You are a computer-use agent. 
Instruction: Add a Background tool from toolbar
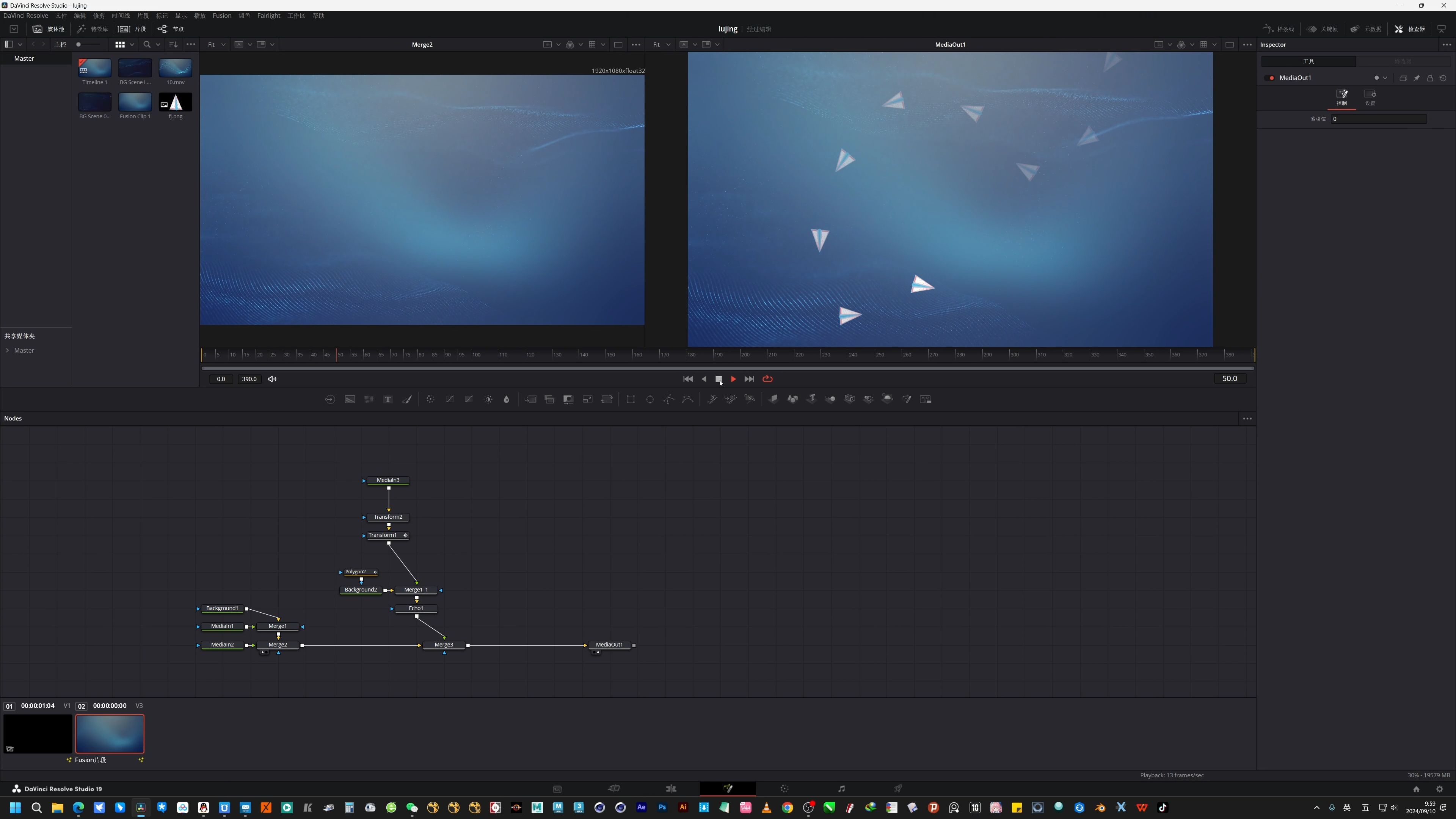point(350,400)
